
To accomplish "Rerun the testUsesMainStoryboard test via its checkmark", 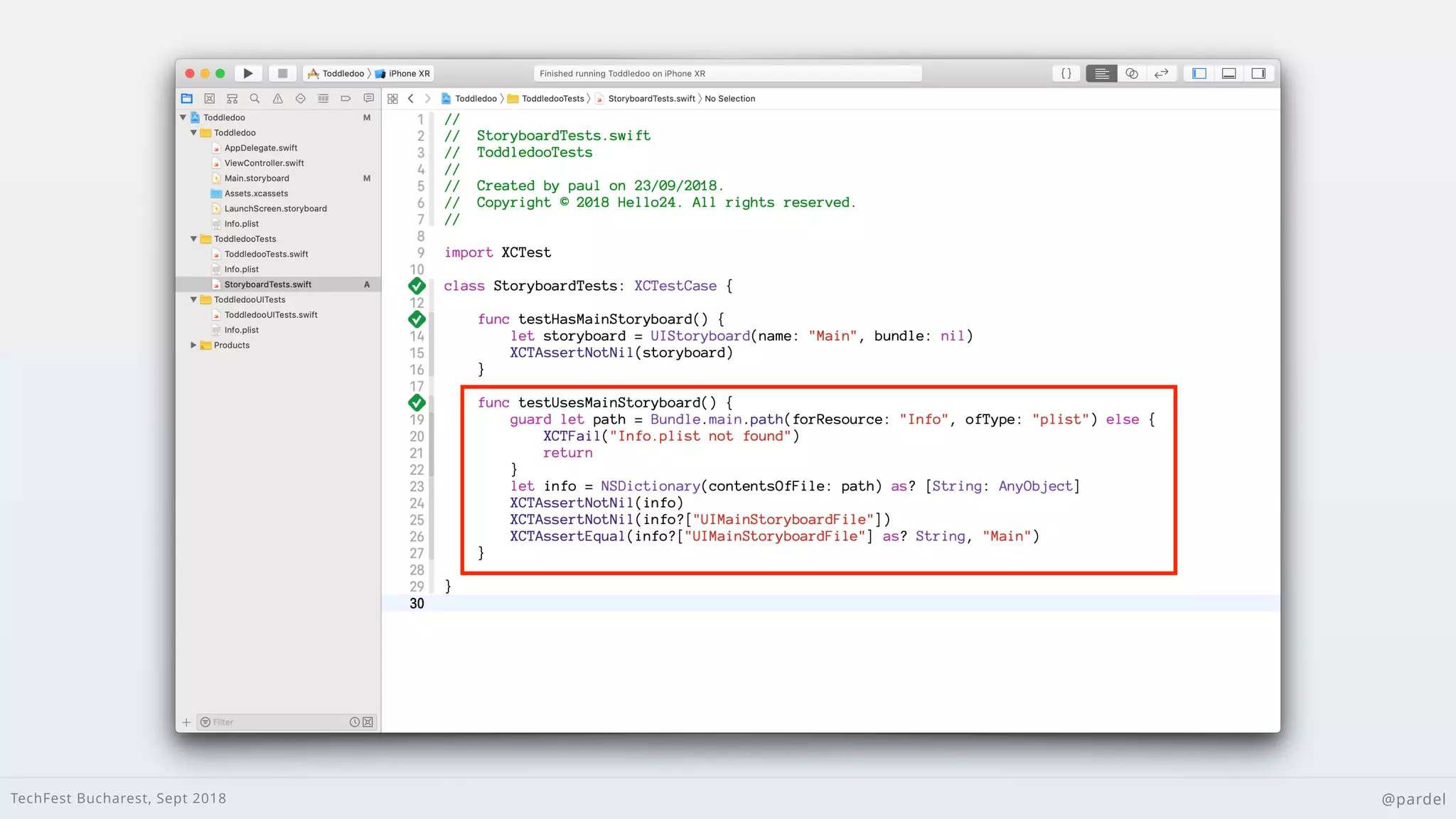I will pos(417,402).
